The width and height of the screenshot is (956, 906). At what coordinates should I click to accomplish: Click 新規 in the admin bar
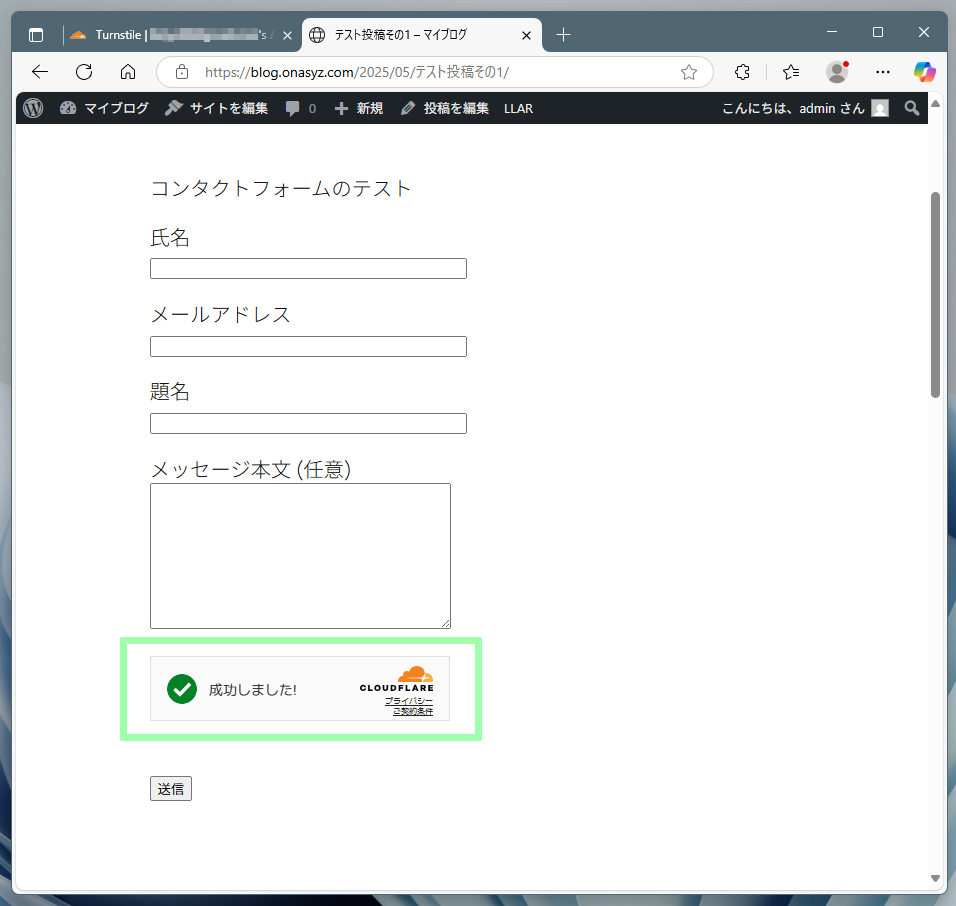(x=359, y=108)
